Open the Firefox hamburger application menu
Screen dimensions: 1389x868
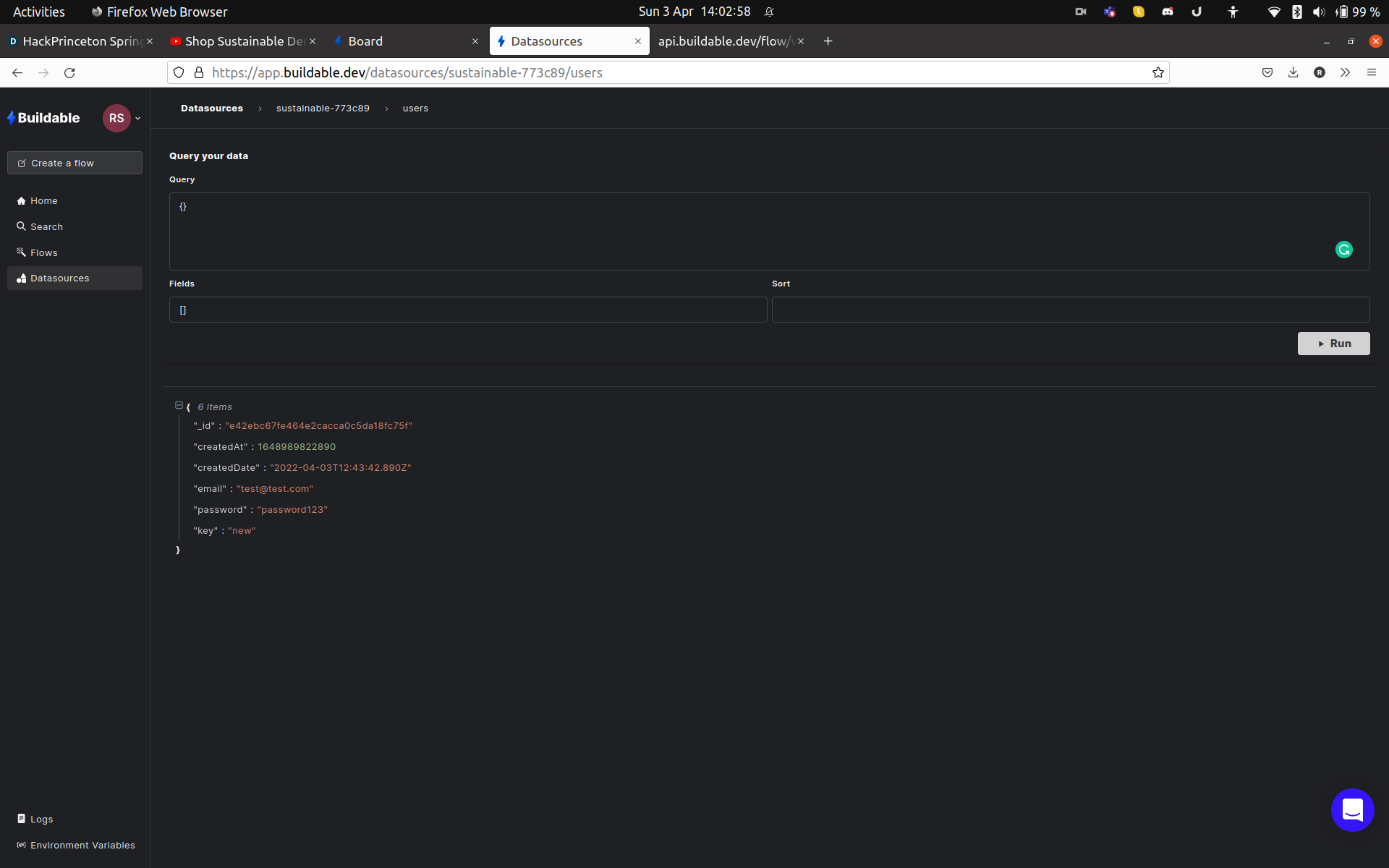coord(1371,72)
